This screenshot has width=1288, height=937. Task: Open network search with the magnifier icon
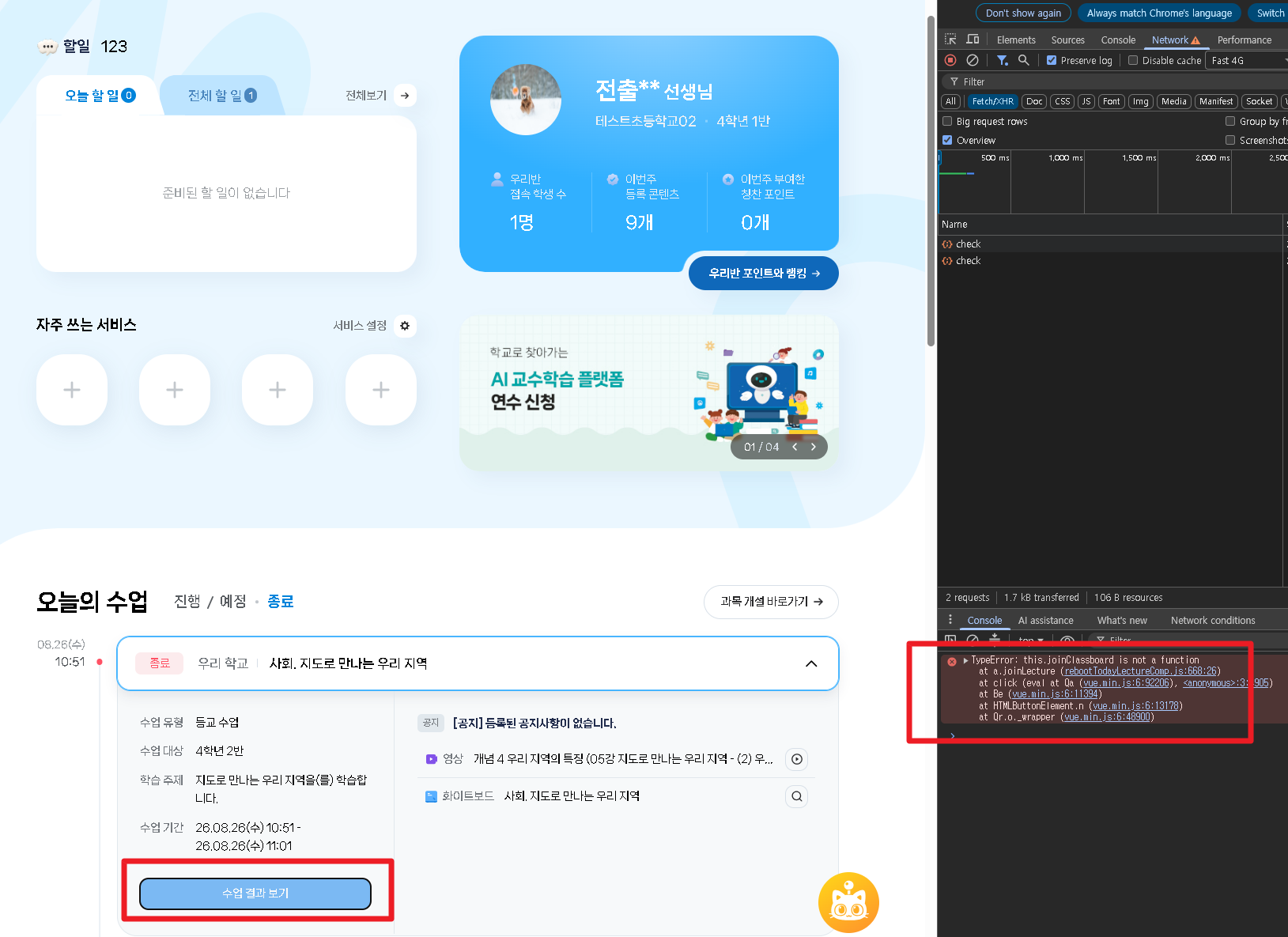(1024, 60)
